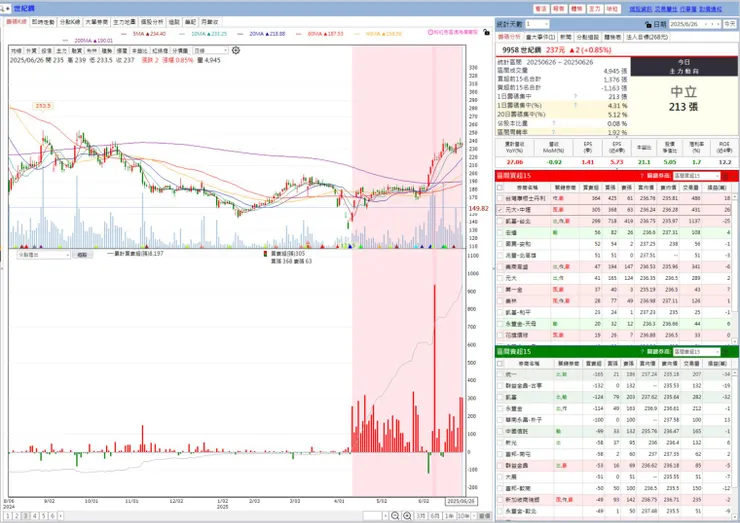Click the sell-side table scrollbar up arrow
The width and height of the screenshot is (740, 523).
tap(734, 373)
